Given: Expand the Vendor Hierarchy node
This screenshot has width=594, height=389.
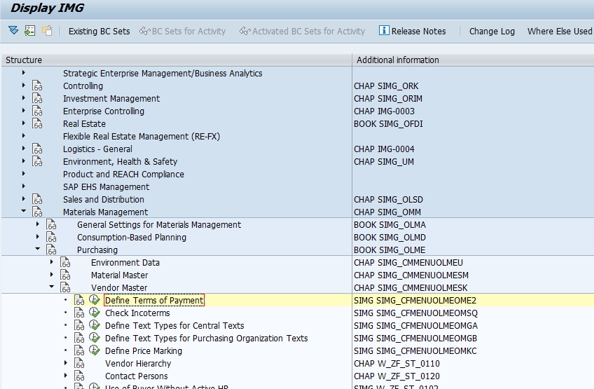Looking at the screenshot, I should (x=66, y=363).
